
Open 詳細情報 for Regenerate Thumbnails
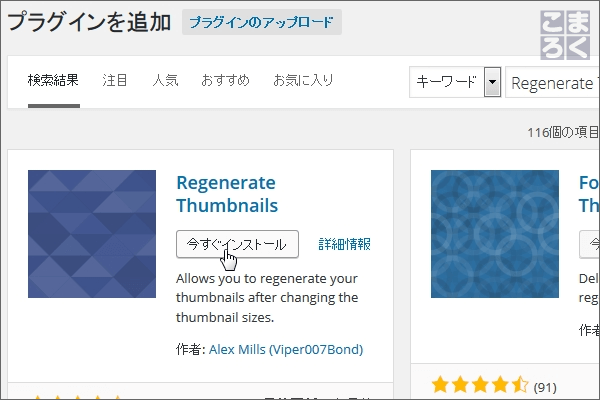point(344,244)
